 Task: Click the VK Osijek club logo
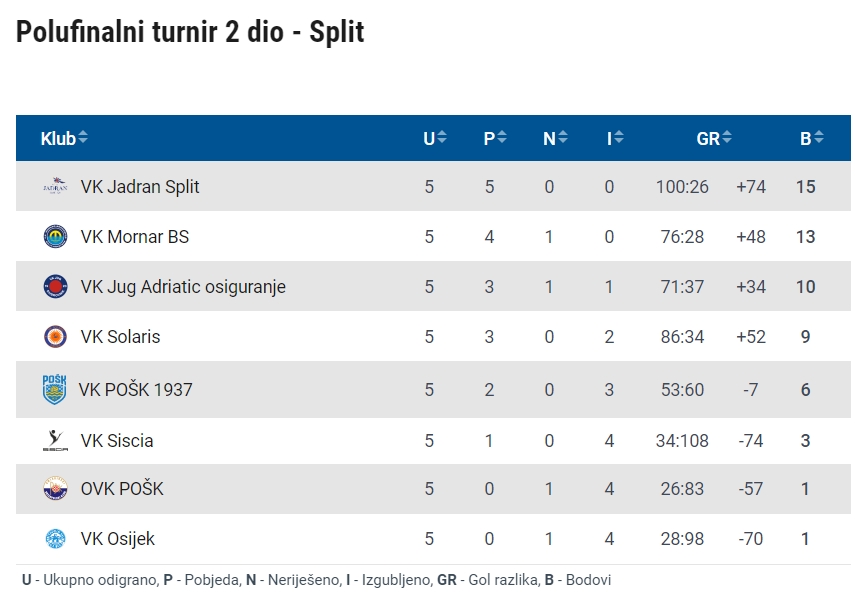[x=55, y=539]
